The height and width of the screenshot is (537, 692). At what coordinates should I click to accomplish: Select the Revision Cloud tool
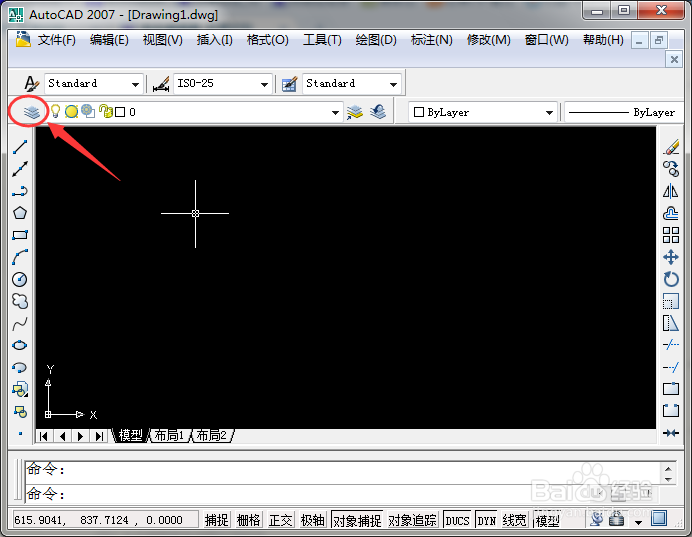coord(20,301)
